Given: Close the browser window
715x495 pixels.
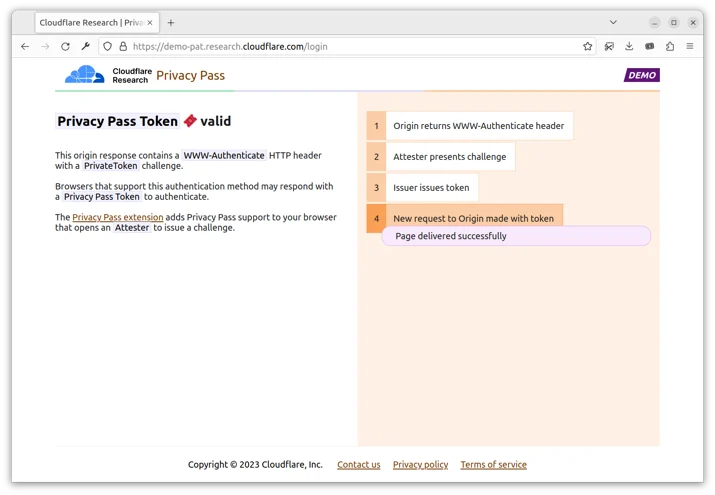Looking at the screenshot, I should pos(693,23).
